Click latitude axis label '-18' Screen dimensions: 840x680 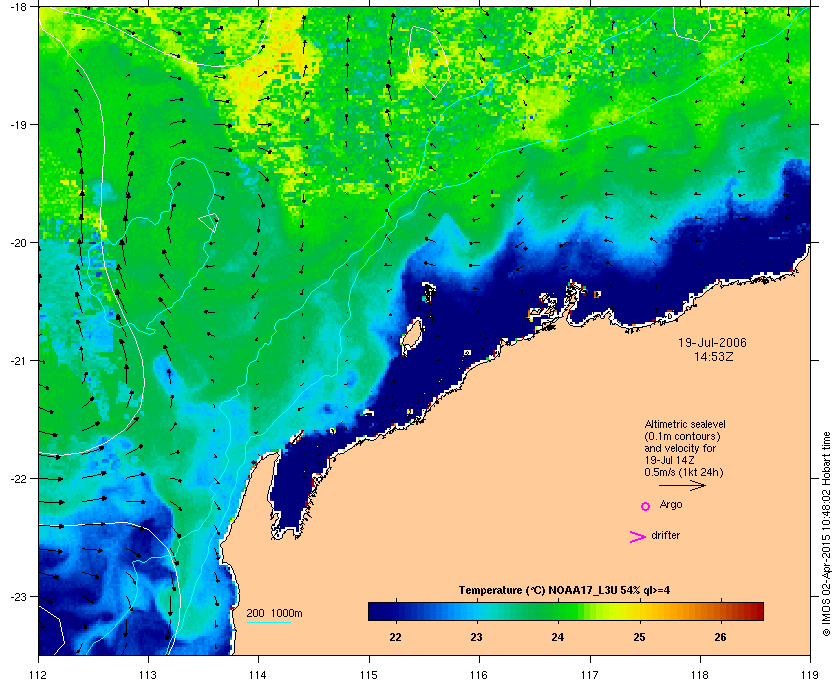(x=17, y=6)
